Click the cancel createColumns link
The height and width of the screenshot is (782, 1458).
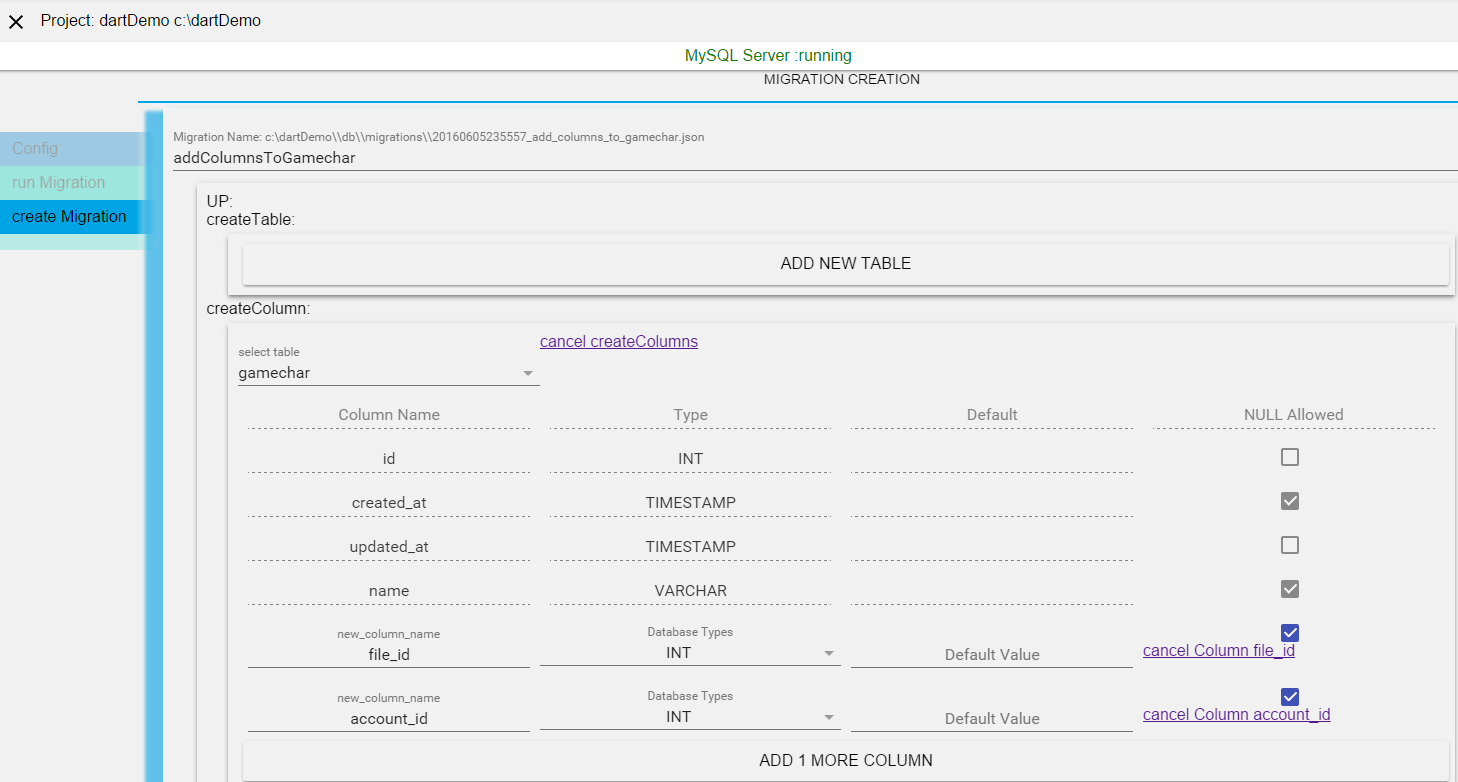pyautogui.click(x=619, y=342)
